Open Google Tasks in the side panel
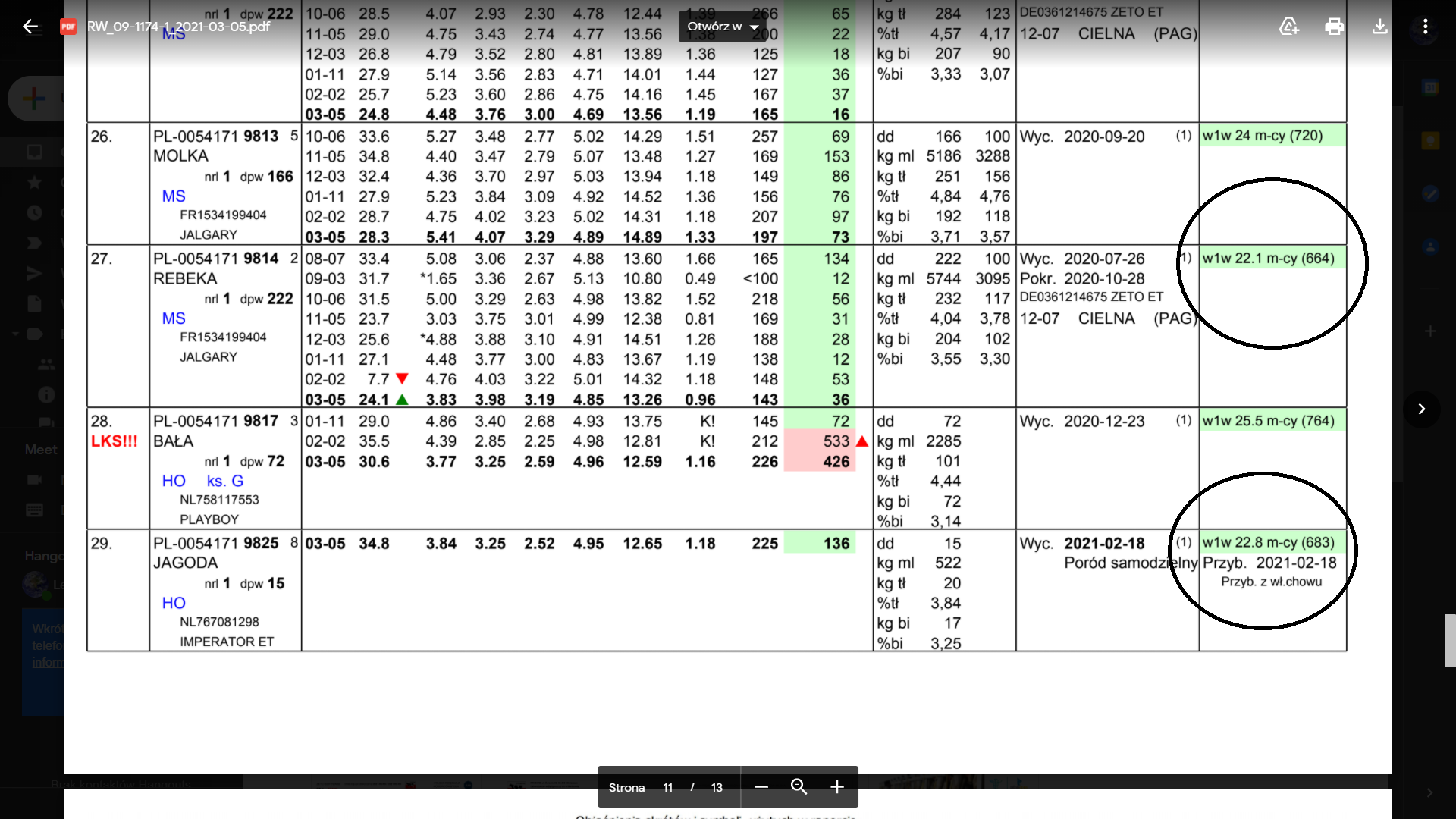This screenshot has height=819, width=1456. pos(1430,194)
